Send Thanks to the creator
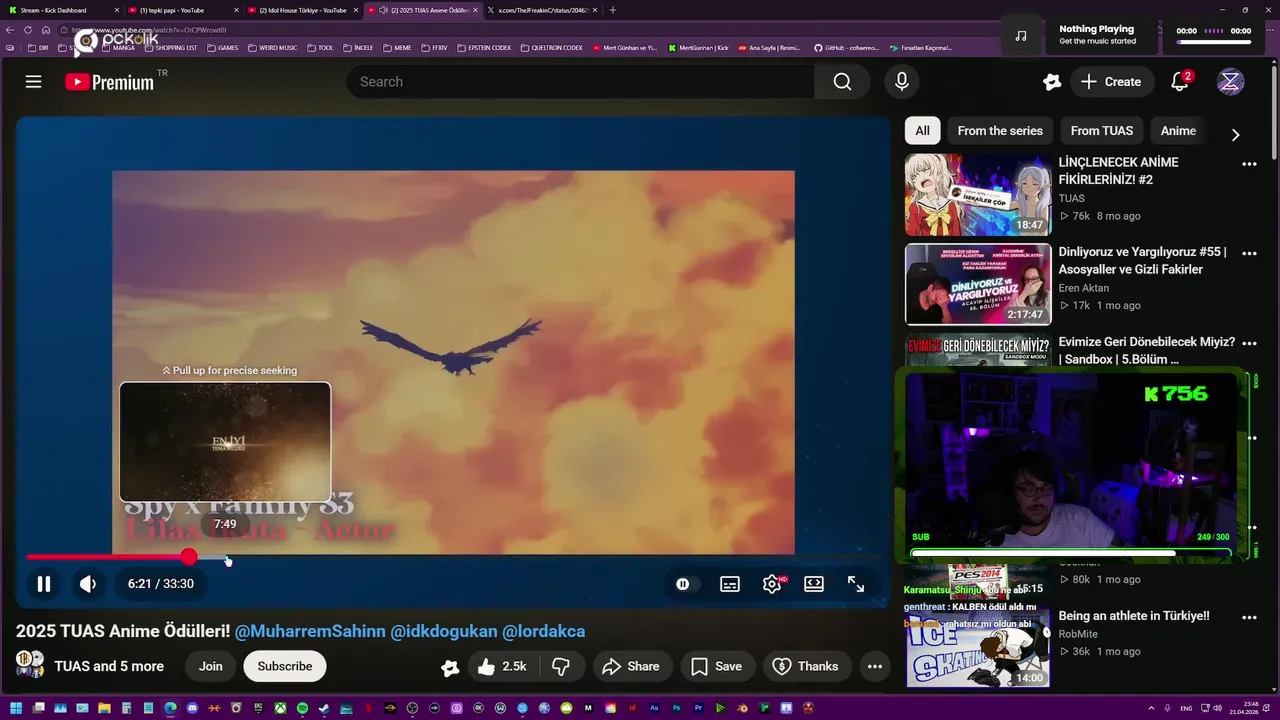Image resolution: width=1280 pixels, height=720 pixels. click(805, 666)
